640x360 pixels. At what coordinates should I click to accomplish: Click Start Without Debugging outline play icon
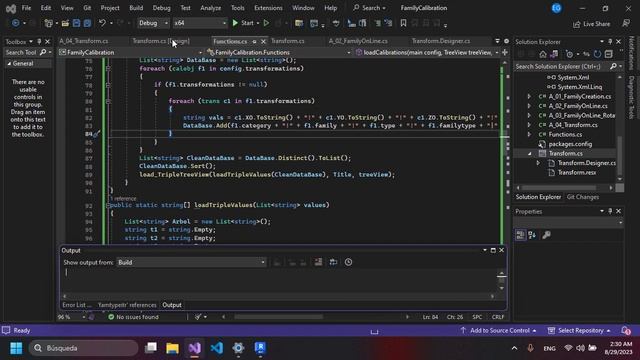click(x=266, y=23)
